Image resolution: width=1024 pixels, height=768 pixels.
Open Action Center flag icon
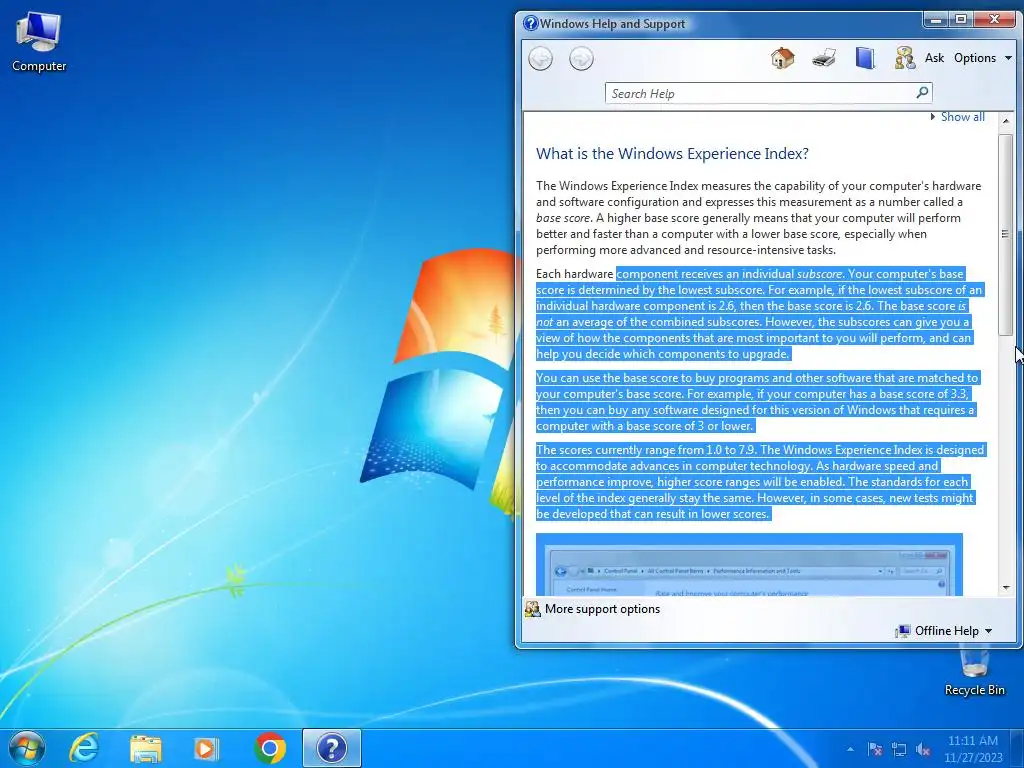coord(874,749)
